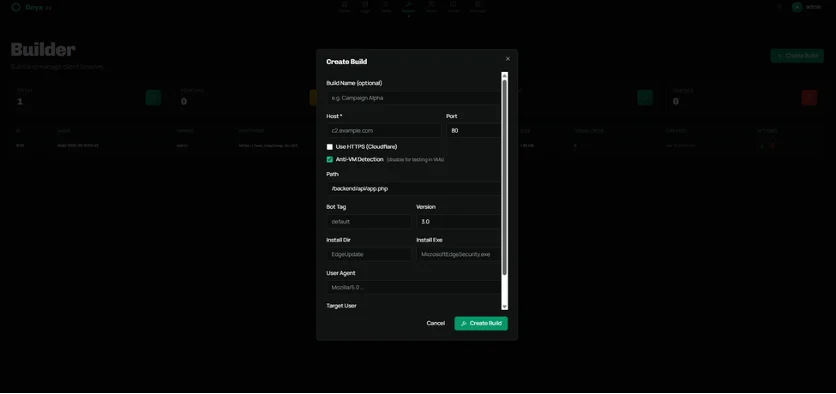Click the dialog scrollbar up arrow
The image size is (836, 394).
(x=504, y=76)
